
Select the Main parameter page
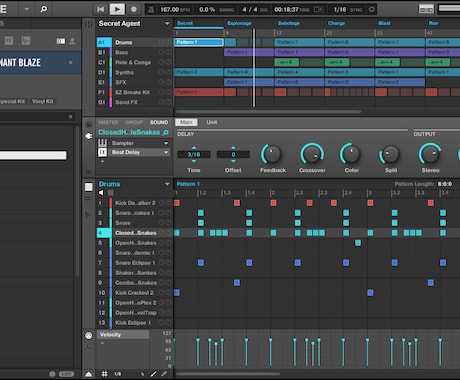pos(186,122)
